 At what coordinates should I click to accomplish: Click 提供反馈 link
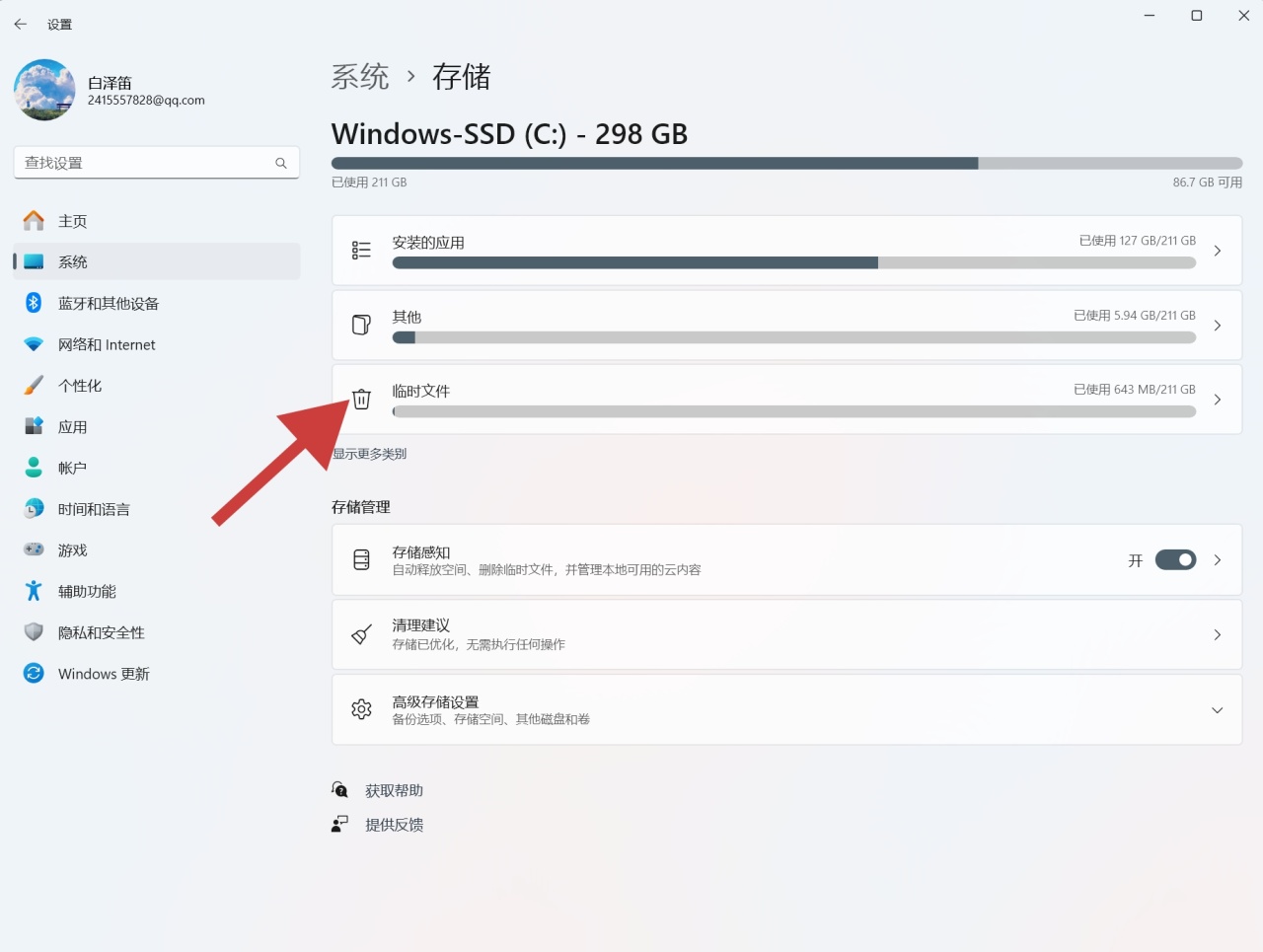[x=394, y=825]
